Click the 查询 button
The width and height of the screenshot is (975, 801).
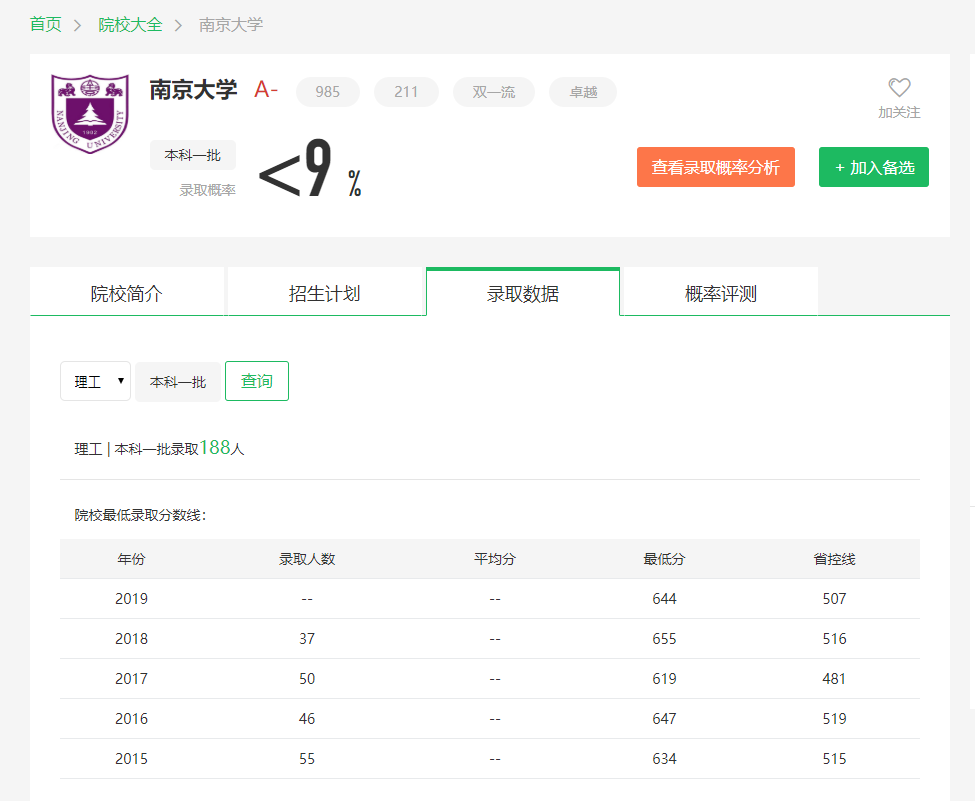(x=257, y=381)
